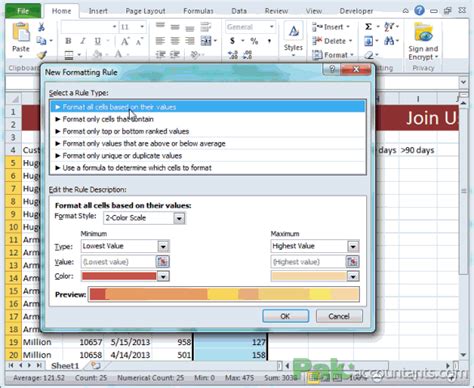This screenshot has height=388, width=474.
Task: Select Format only top or bottom ranked
Action: click(208, 131)
